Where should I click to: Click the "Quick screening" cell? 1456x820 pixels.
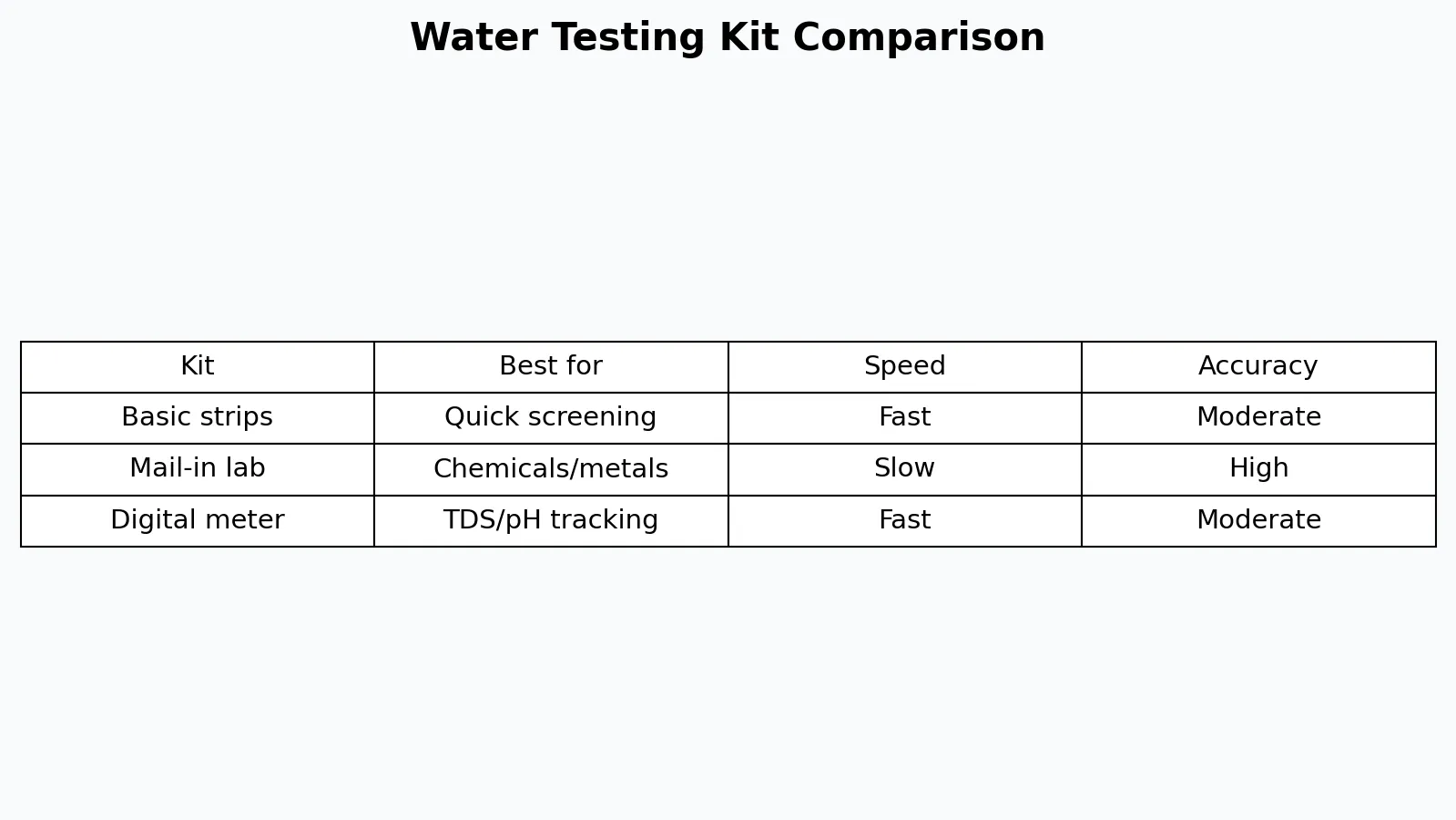point(551,417)
